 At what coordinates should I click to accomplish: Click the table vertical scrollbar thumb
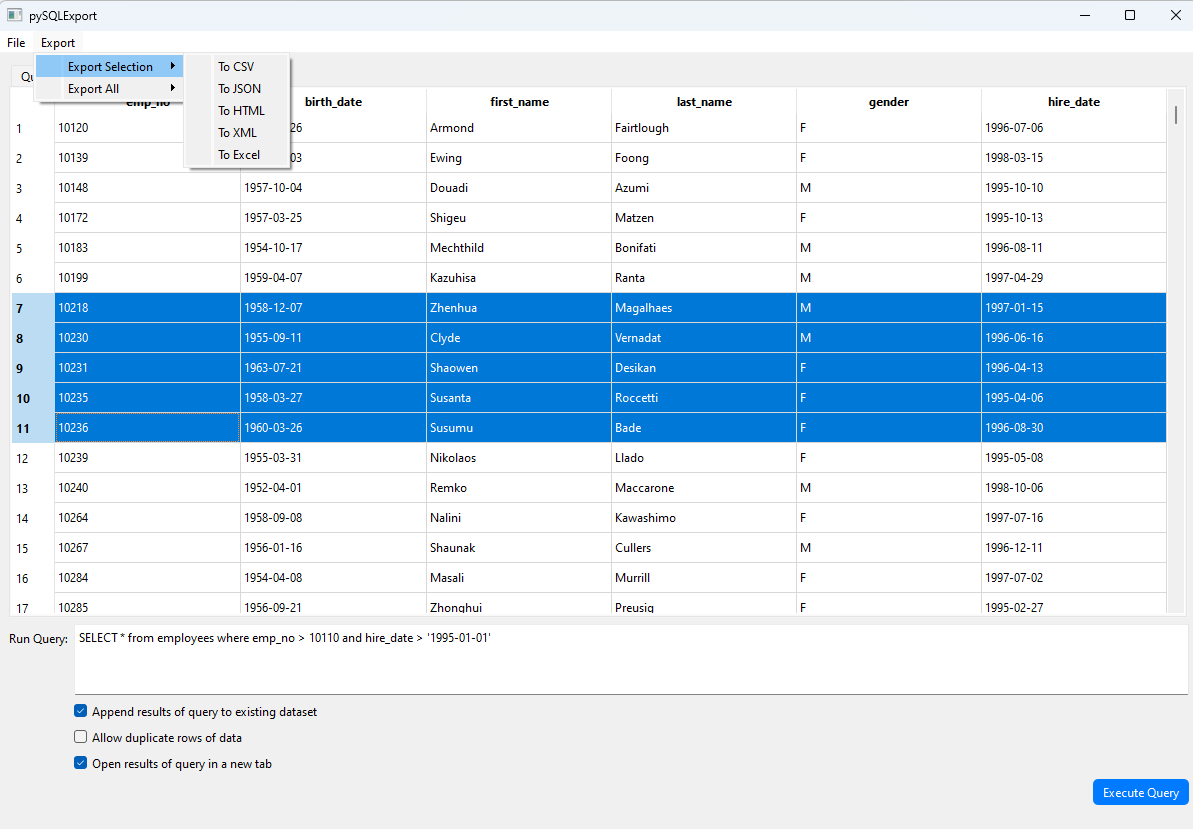pos(1176,115)
